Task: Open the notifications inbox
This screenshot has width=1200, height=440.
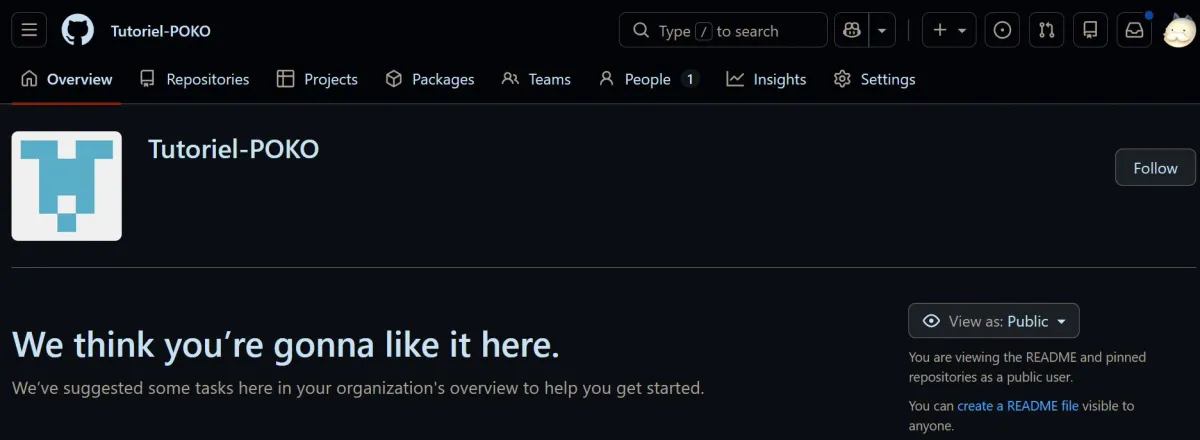Action: tap(1134, 30)
